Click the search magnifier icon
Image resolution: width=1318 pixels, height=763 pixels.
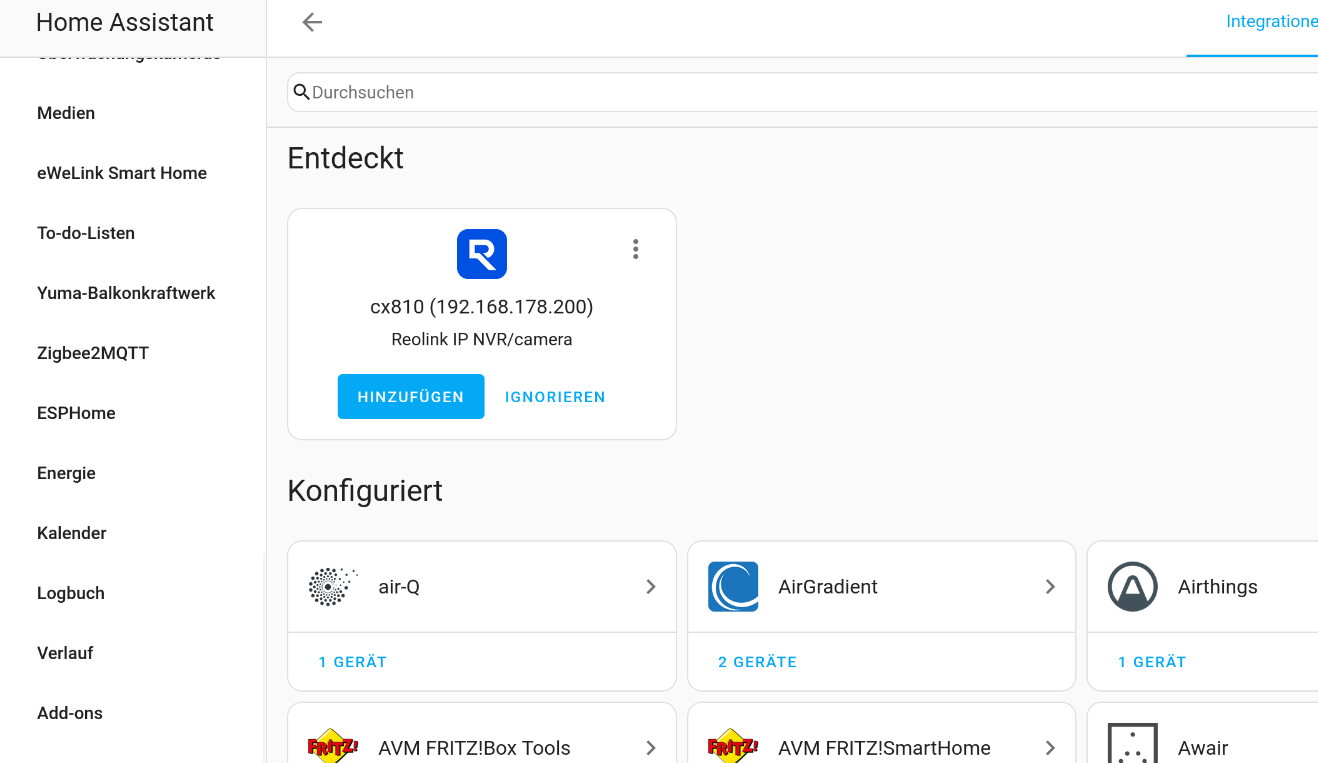[301, 92]
